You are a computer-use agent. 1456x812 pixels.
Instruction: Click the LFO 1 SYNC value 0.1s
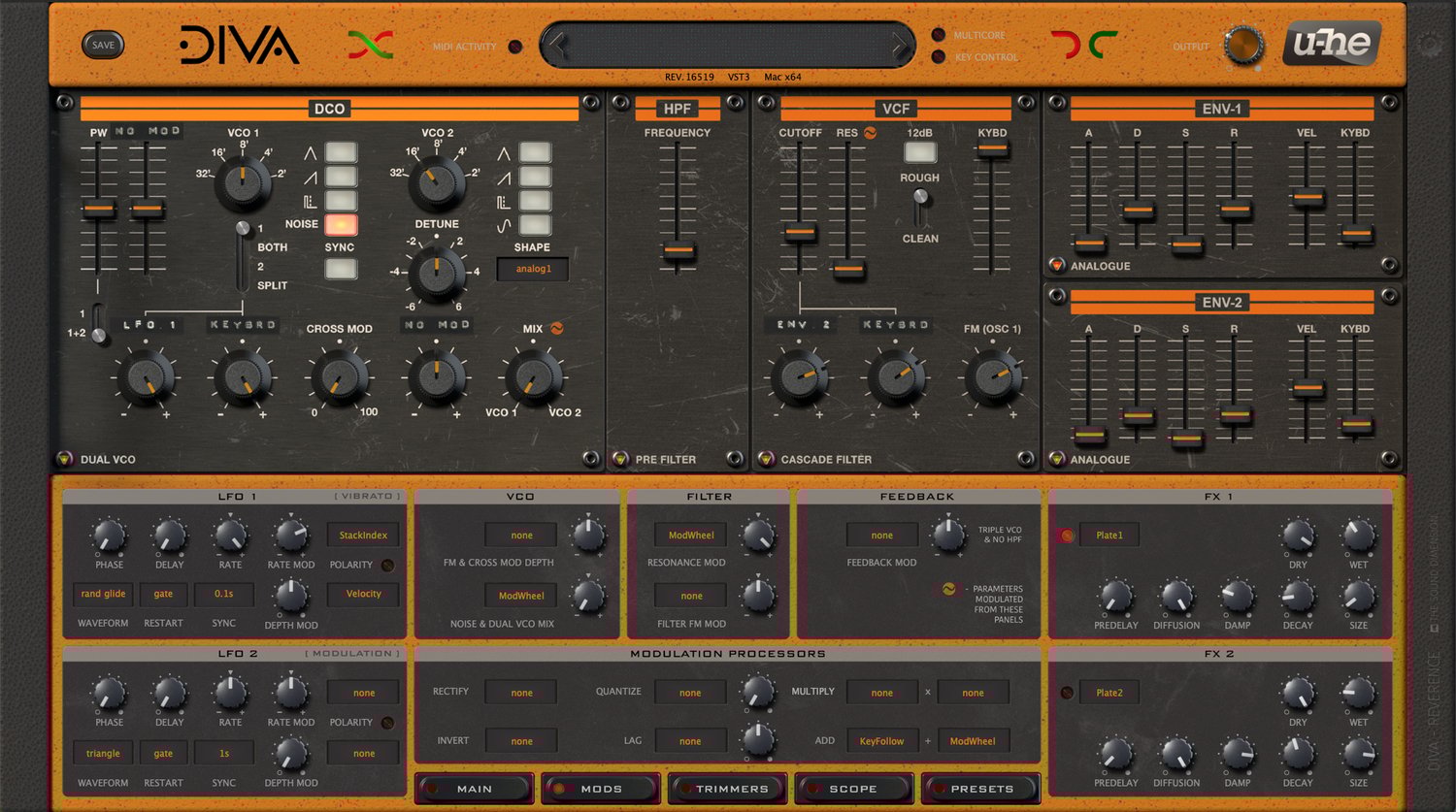coord(224,594)
